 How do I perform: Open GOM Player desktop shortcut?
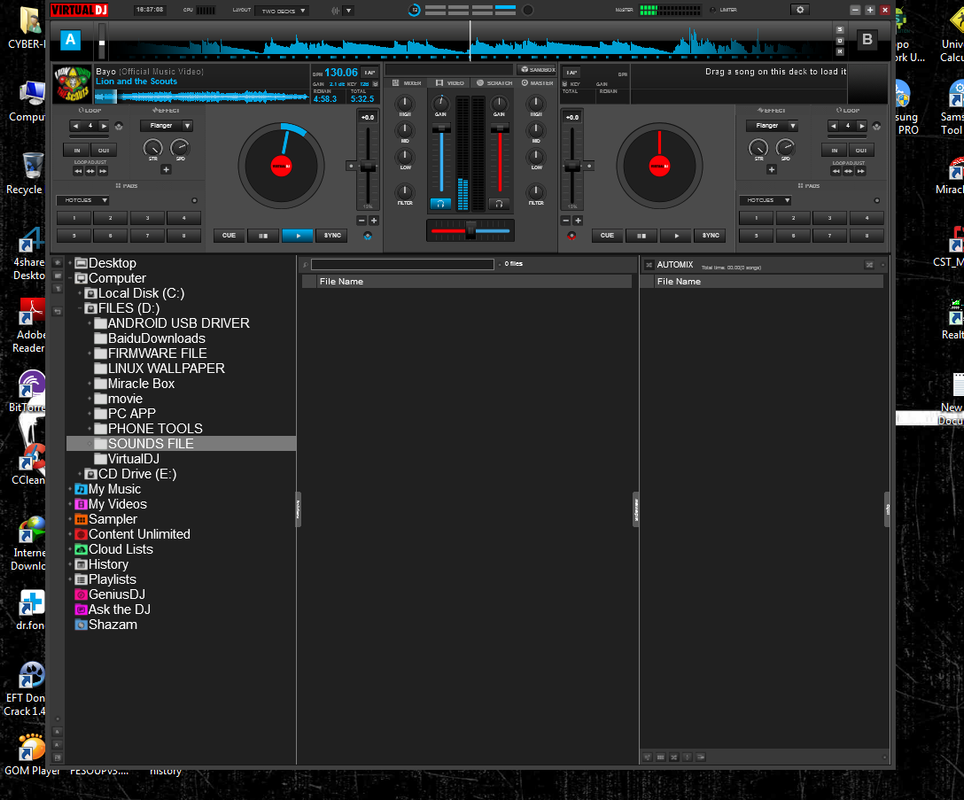[x=31, y=755]
